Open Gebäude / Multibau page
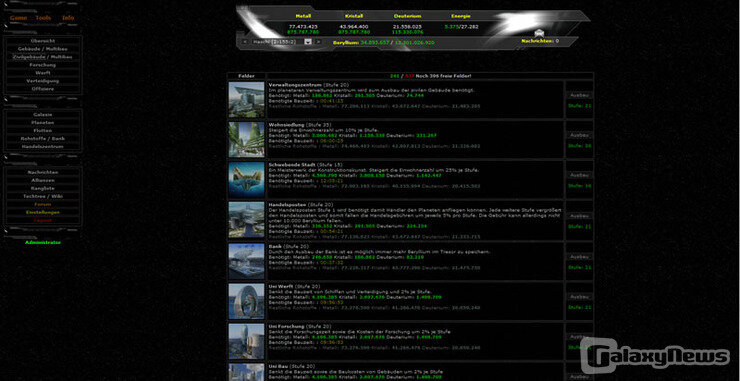The width and height of the screenshot is (740, 381). (x=42, y=49)
